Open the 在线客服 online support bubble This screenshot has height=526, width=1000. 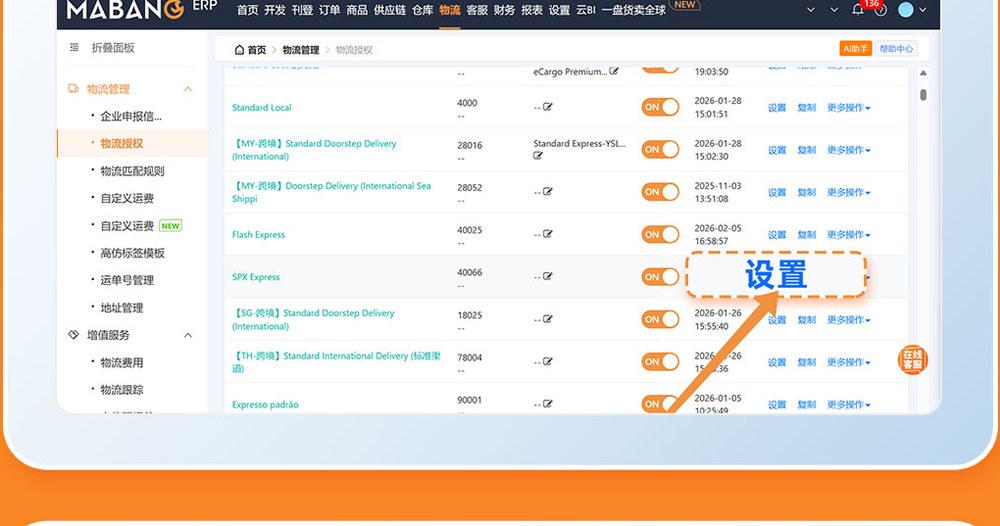[x=913, y=360]
